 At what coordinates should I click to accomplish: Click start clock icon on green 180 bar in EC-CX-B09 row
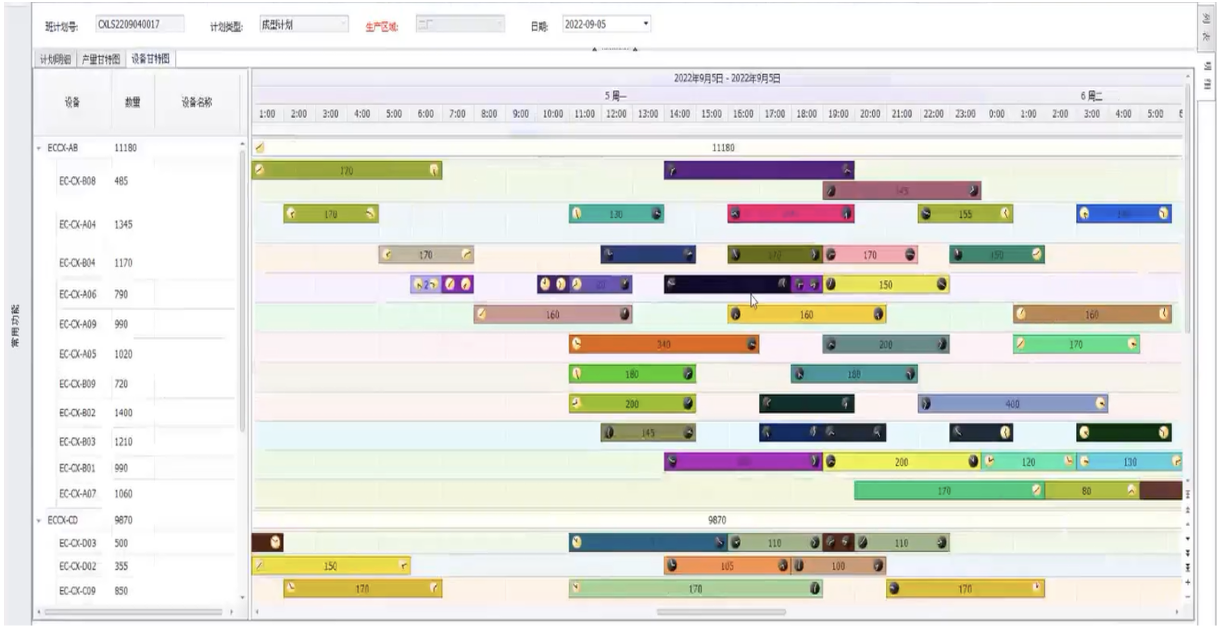point(577,374)
